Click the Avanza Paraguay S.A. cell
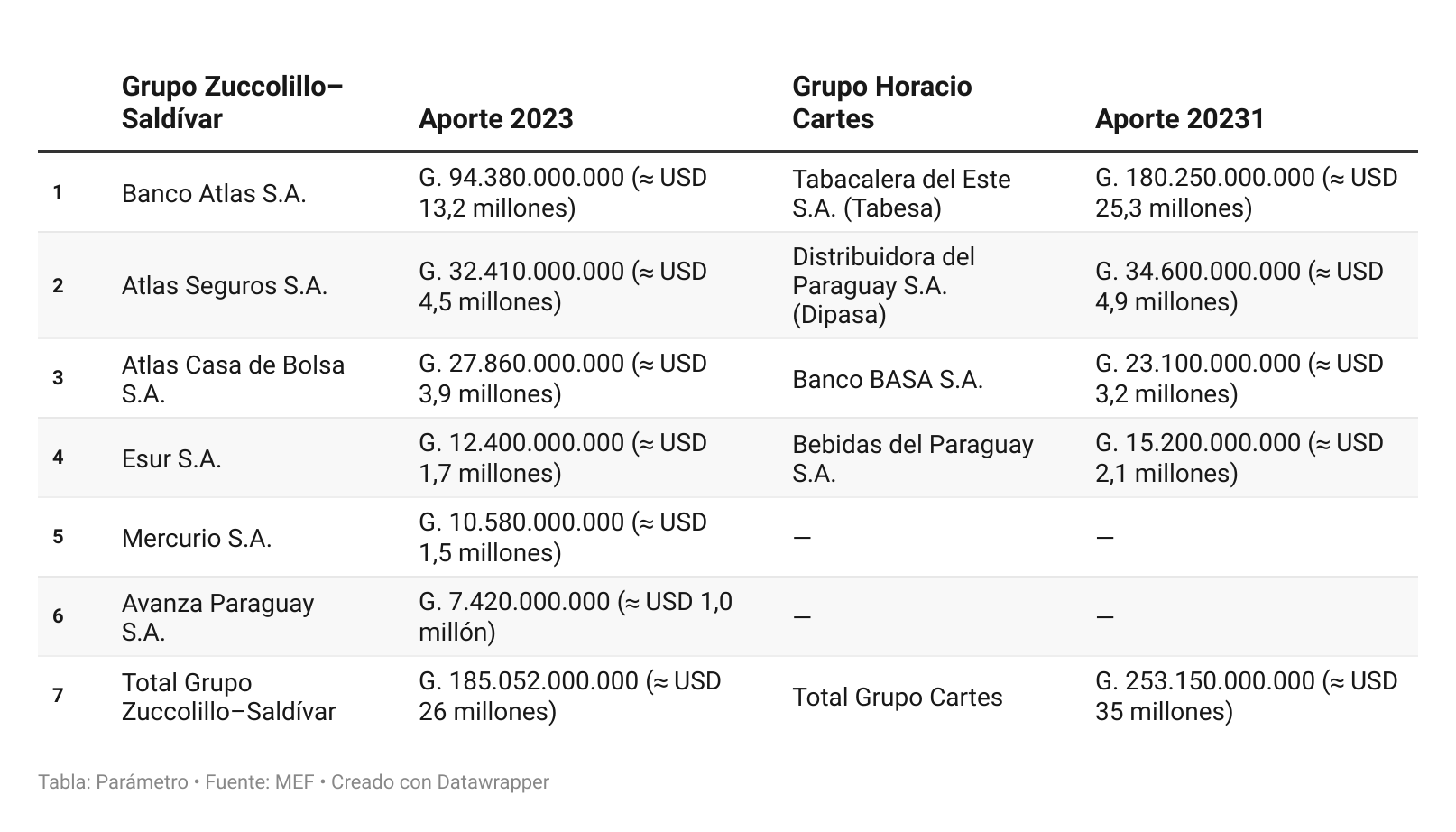 217,617
